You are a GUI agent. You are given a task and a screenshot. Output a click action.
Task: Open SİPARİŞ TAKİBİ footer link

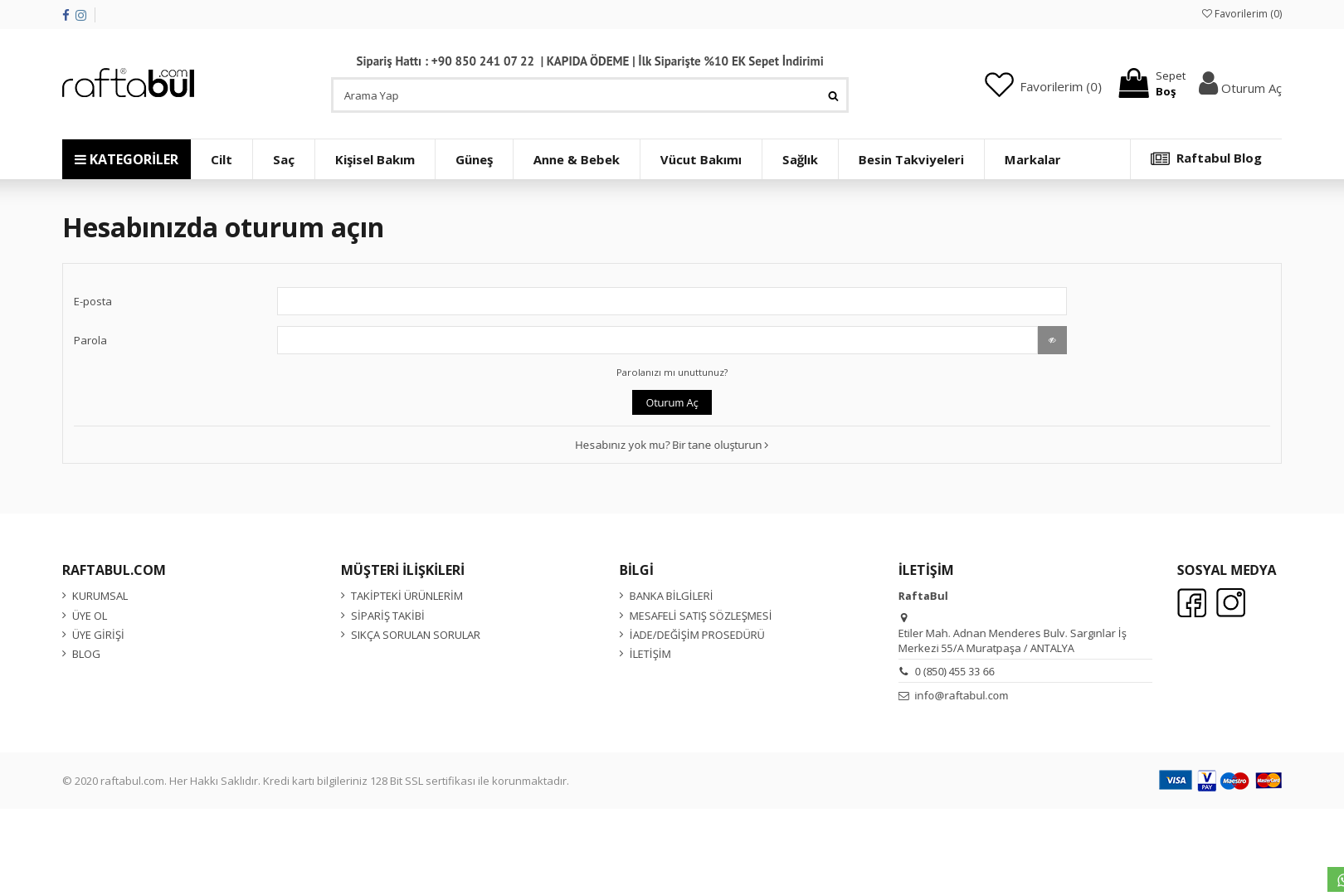pyautogui.click(x=387, y=616)
